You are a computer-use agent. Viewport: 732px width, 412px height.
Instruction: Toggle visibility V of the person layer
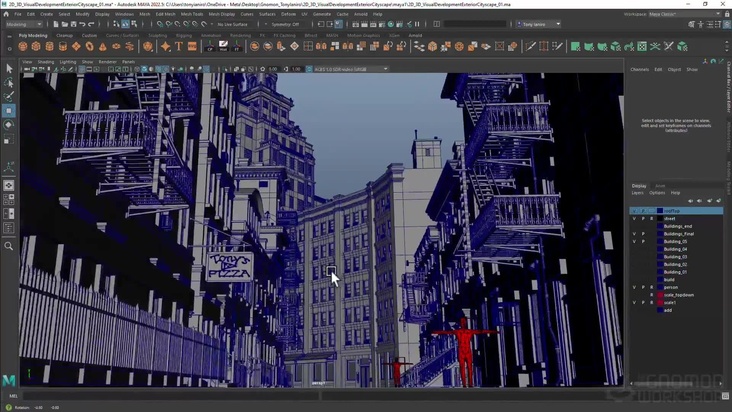coord(634,287)
